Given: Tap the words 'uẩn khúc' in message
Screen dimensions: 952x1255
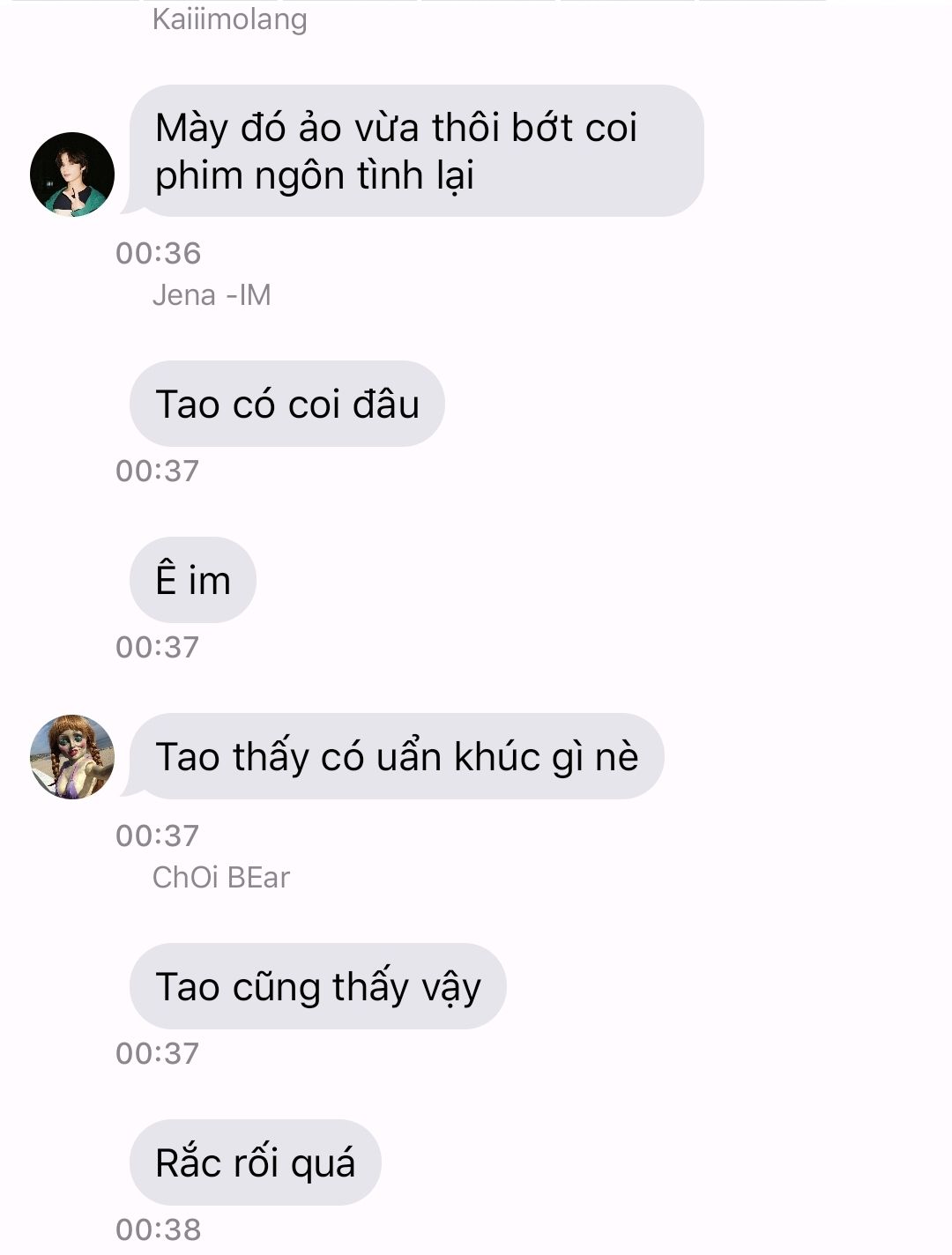Looking at the screenshot, I should tap(457, 756).
